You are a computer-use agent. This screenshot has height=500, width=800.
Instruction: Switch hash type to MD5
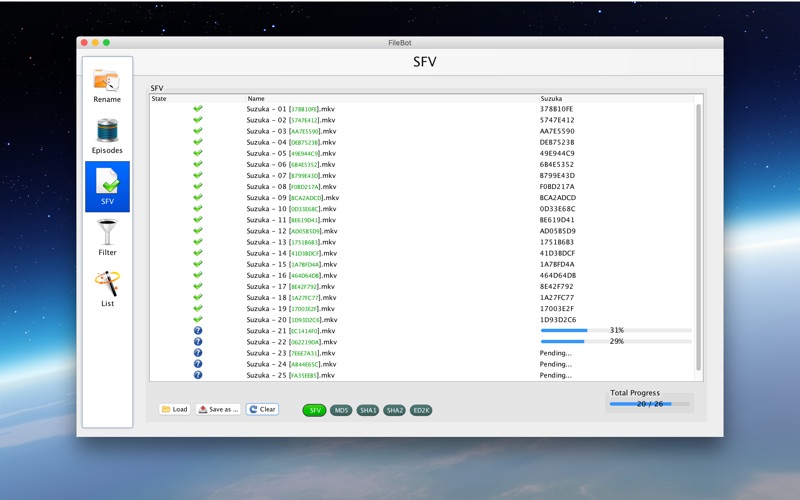pyautogui.click(x=341, y=410)
